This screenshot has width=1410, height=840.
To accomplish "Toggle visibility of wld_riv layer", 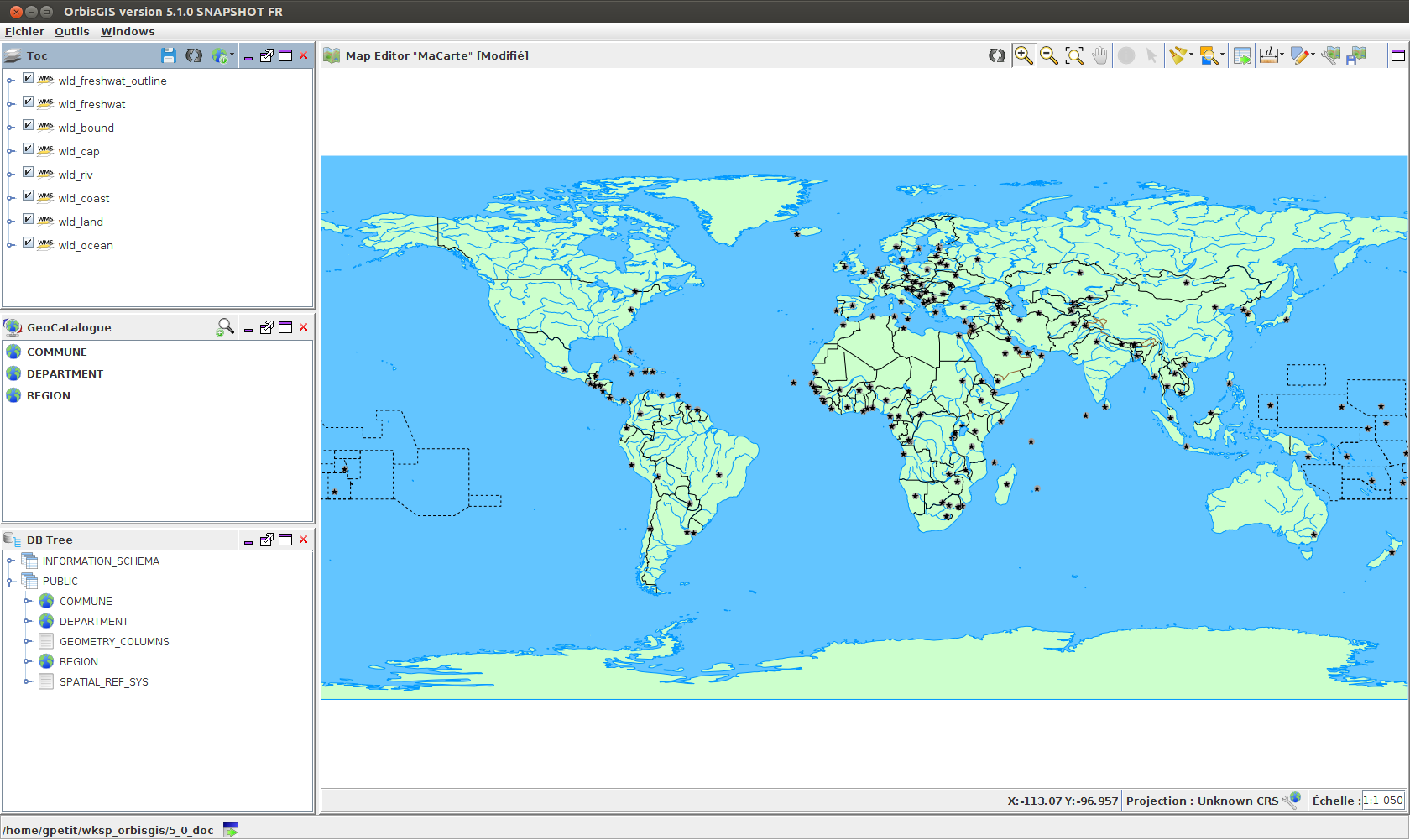I will (x=28, y=172).
